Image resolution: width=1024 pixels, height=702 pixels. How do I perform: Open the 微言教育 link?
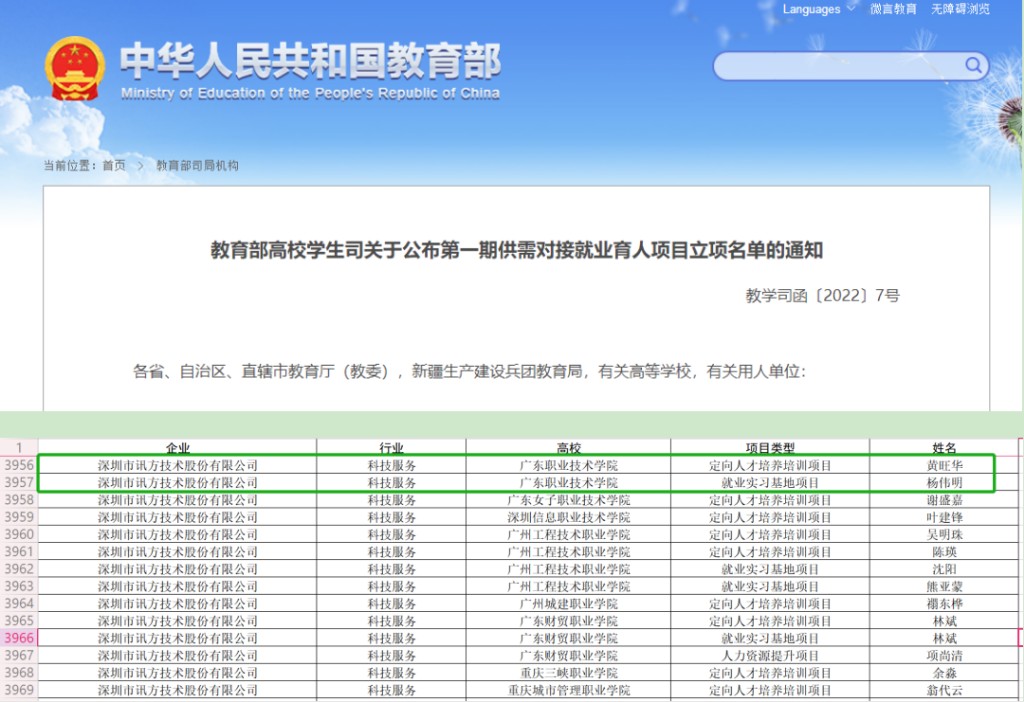pyautogui.click(x=893, y=9)
